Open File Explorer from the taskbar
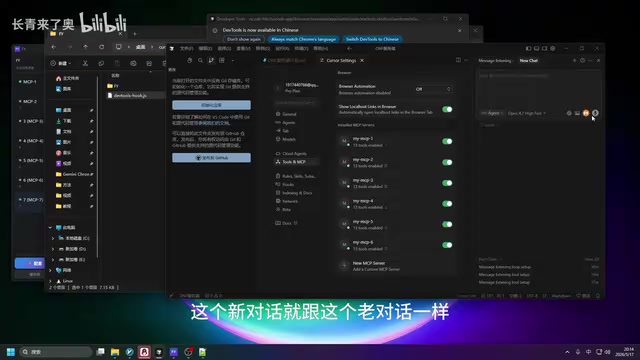Viewport: 640px width, 360px height. click(x=115, y=352)
